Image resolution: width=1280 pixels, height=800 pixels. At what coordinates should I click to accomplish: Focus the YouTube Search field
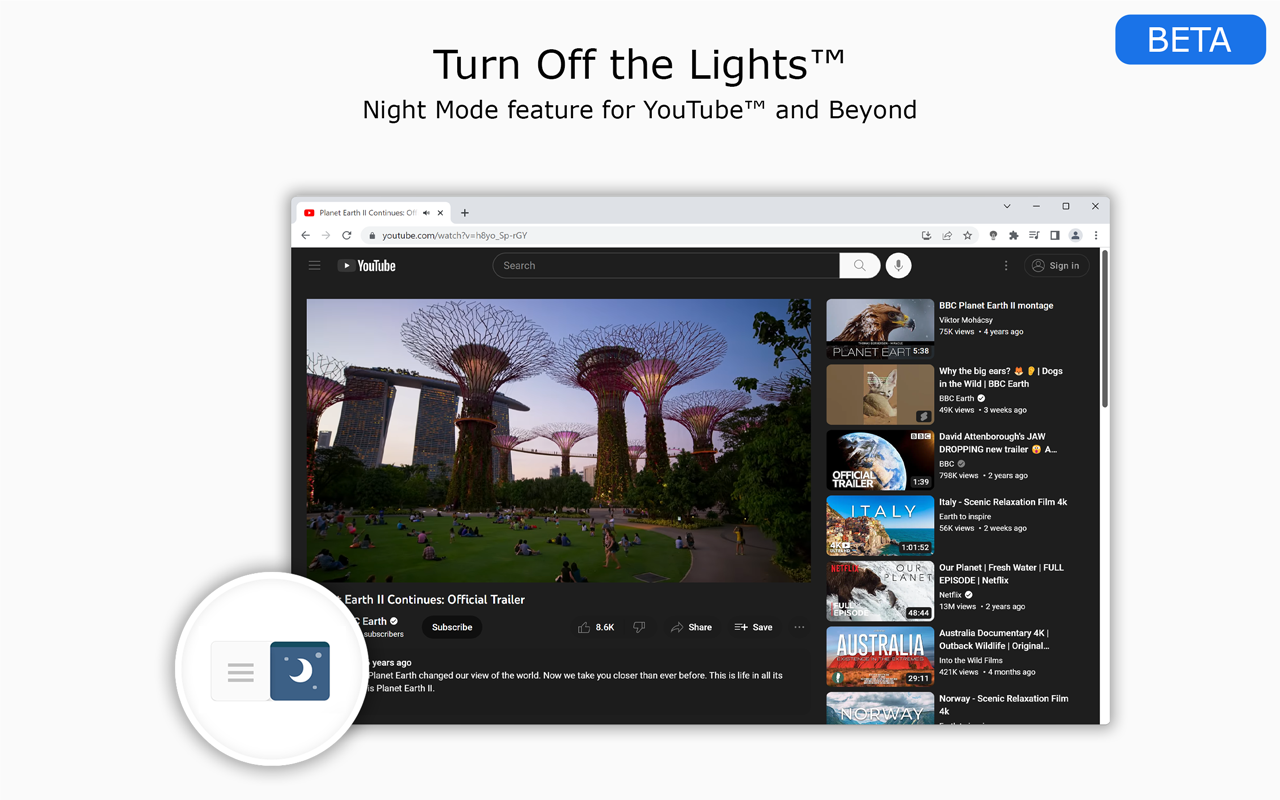click(x=666, y=266)
